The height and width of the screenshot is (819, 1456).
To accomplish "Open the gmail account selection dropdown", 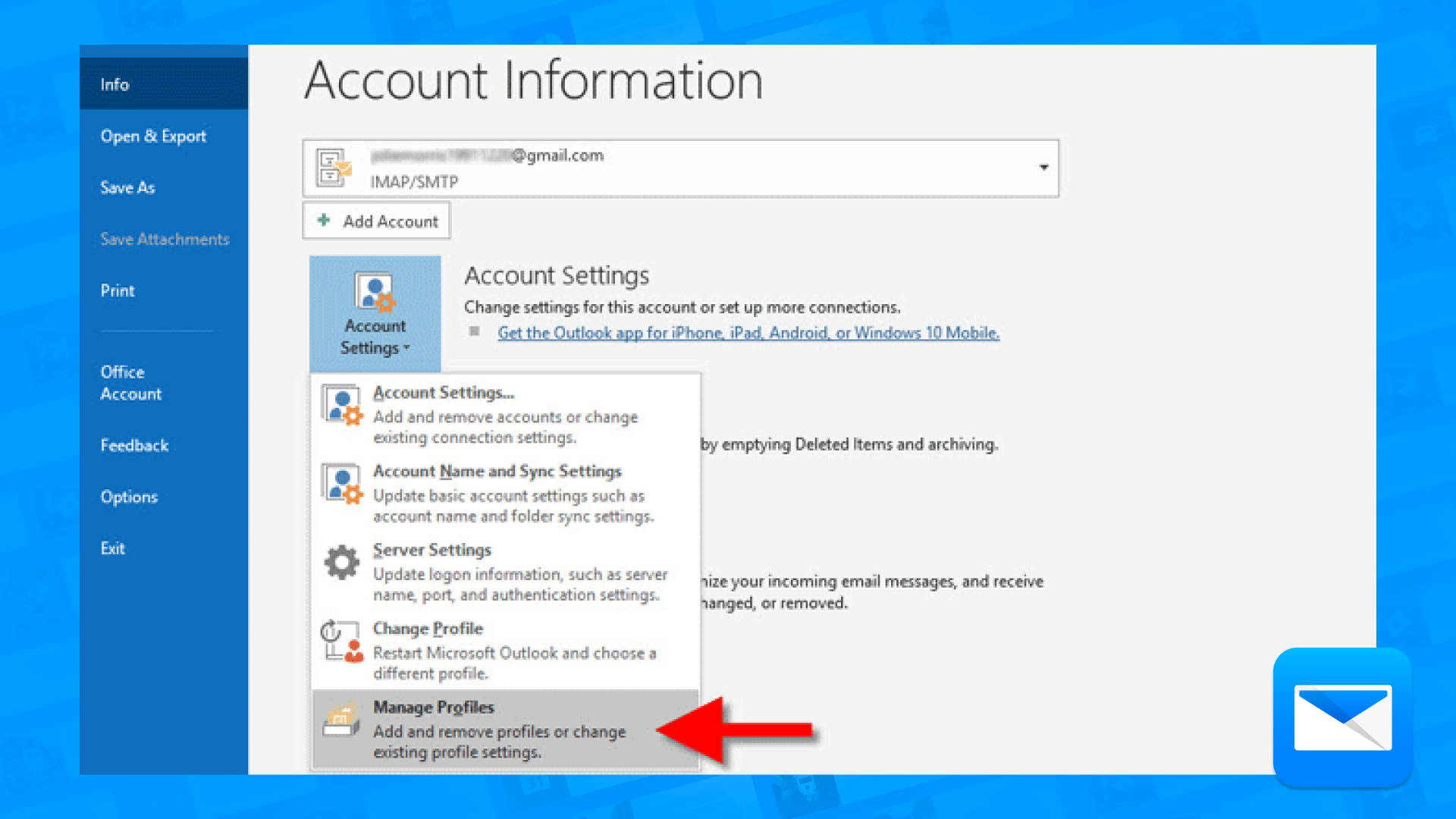I will (1043, 168).
